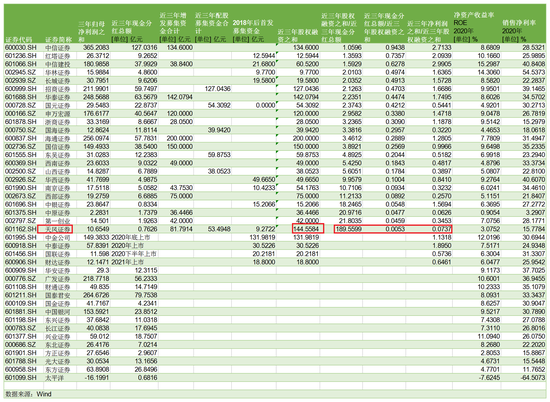Select the 红塔证券 name cell
This screenshot has height=402, width=550.
(58, 56)
